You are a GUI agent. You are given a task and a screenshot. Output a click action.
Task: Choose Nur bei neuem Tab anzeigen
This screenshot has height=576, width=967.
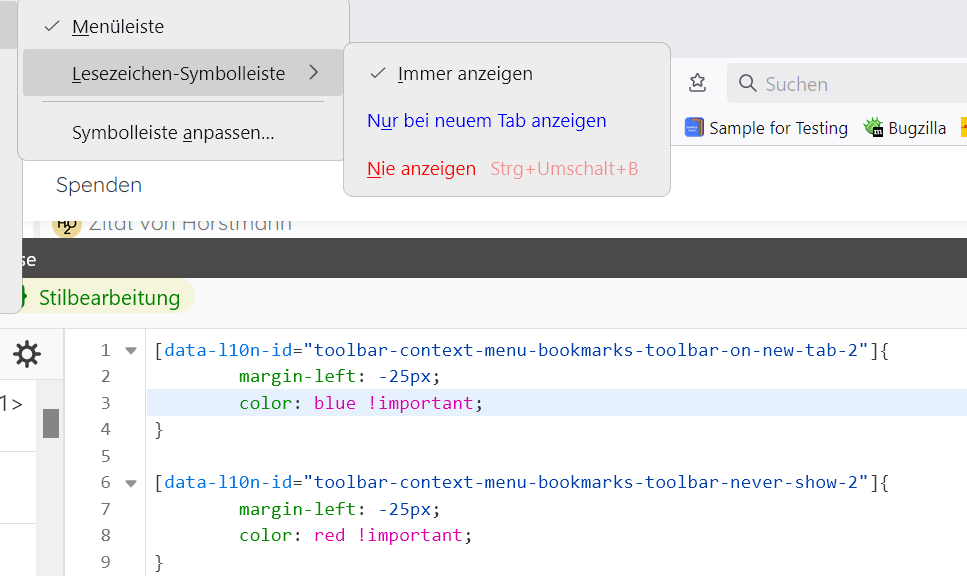click(x=487, y=121)
